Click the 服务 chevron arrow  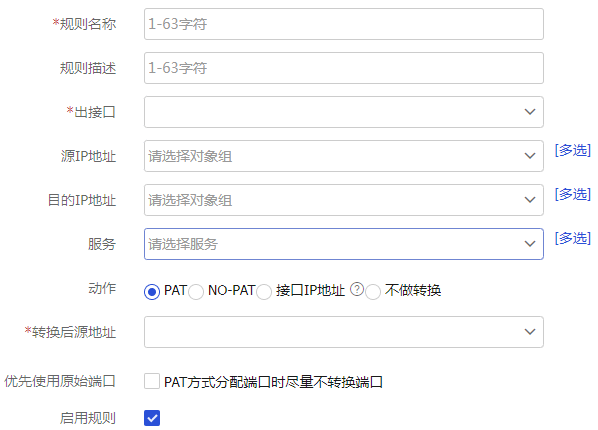click(x=530, y=243)
